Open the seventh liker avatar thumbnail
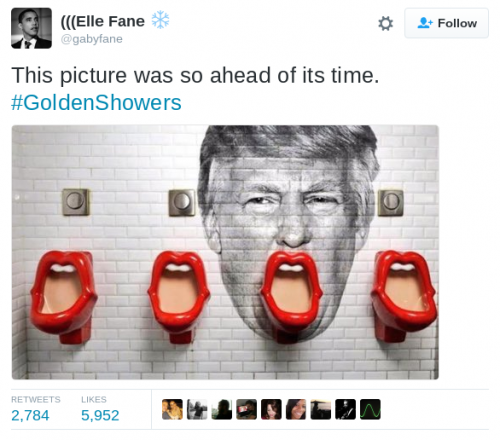Screen dimensions: 500x440 [x=321, y=409]
